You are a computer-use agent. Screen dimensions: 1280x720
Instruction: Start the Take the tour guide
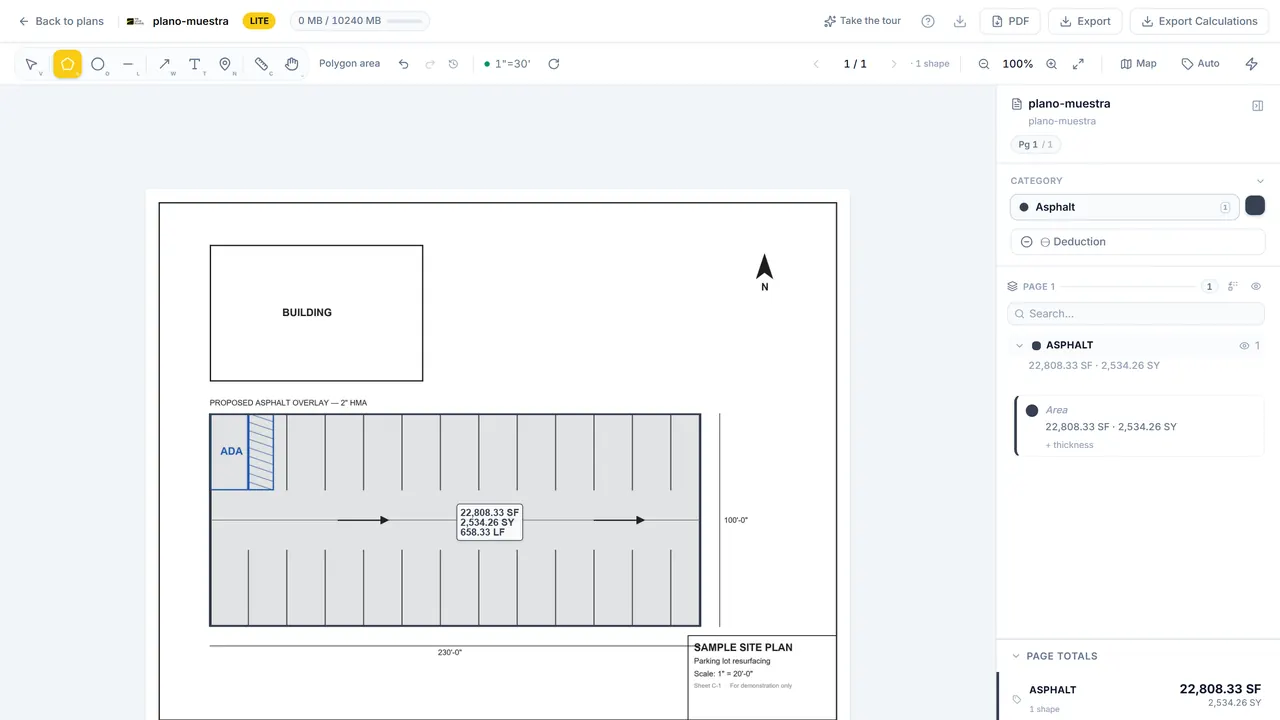click(862, 21)
